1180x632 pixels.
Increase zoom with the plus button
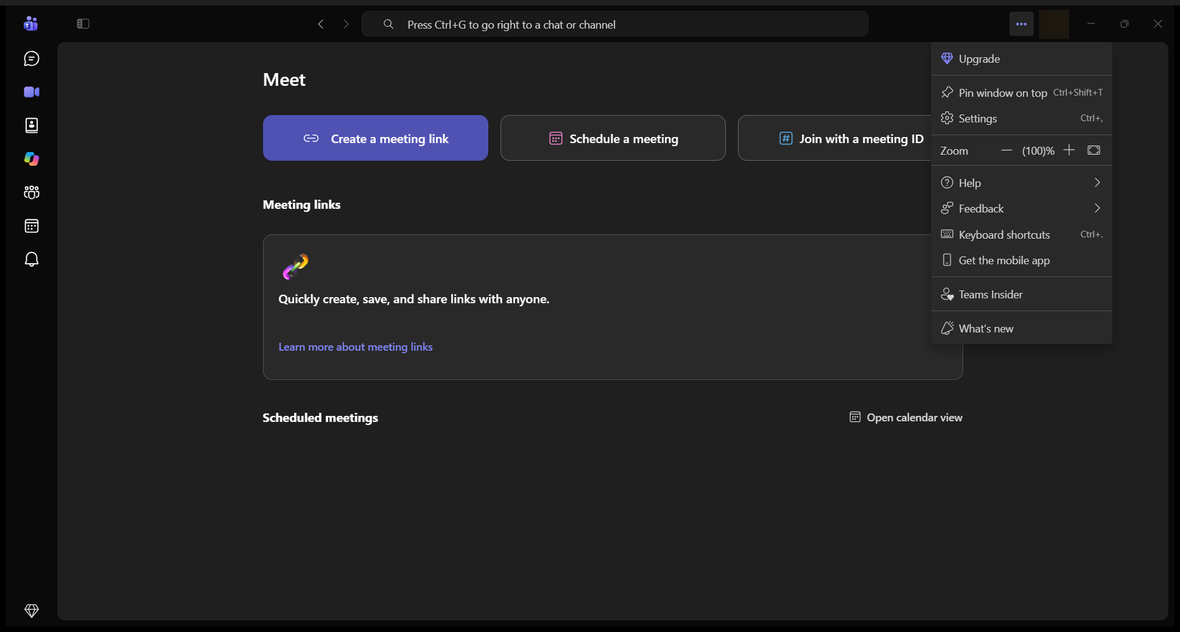coord(1069,150)
